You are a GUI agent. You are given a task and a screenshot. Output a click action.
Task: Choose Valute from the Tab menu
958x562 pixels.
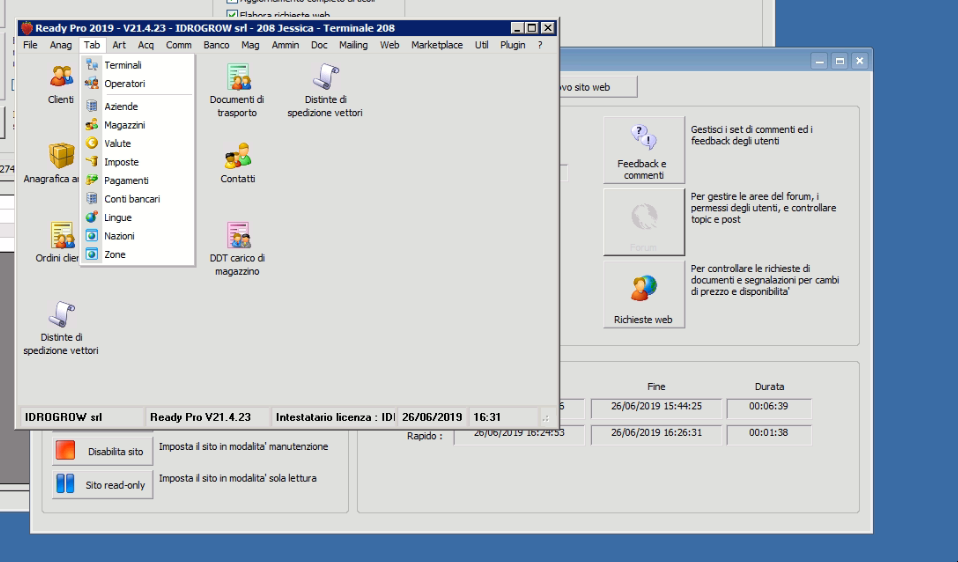tap(137, 144)
